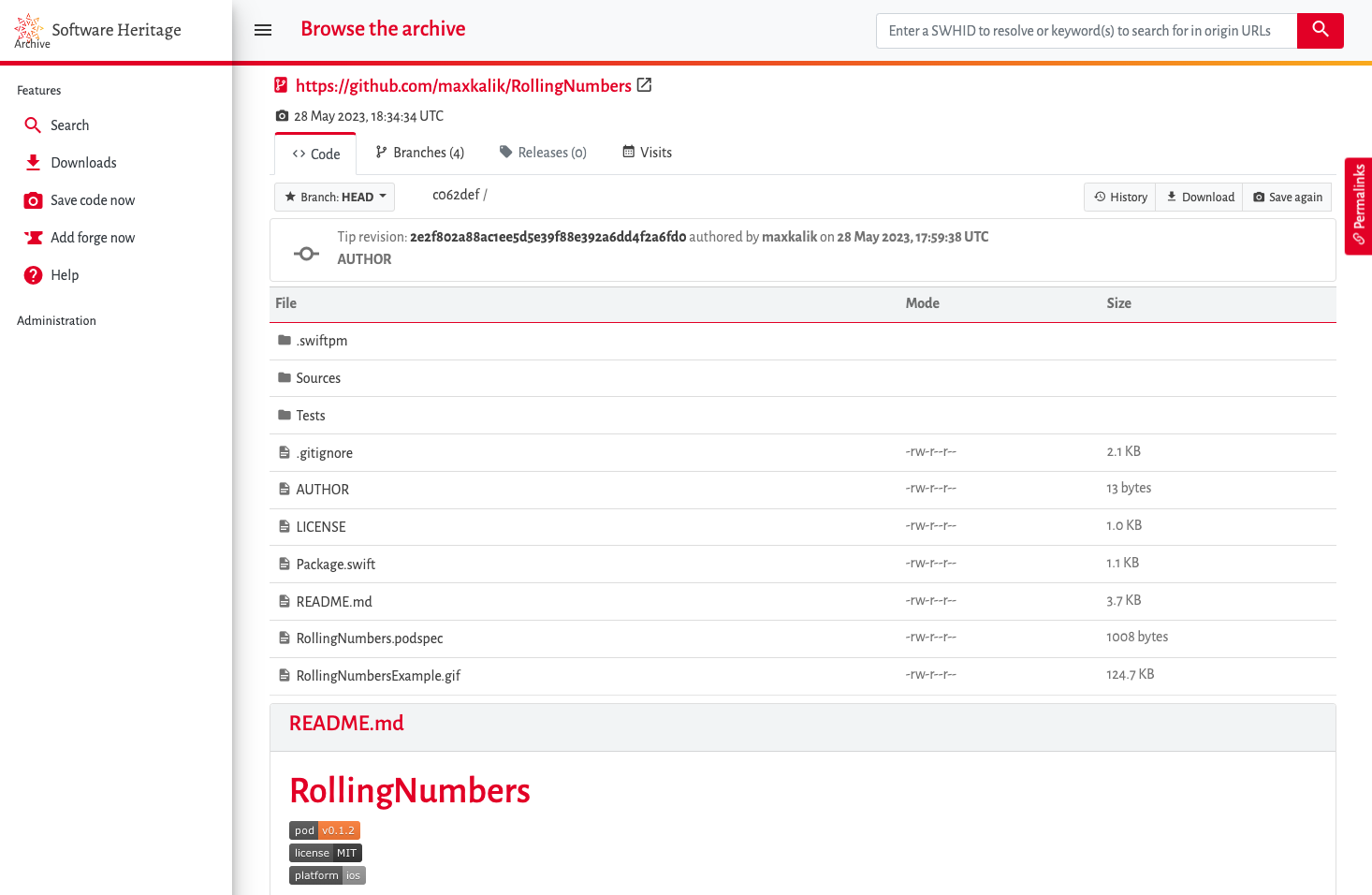
Task: Click the Save again button
Action: point(1287,197)
